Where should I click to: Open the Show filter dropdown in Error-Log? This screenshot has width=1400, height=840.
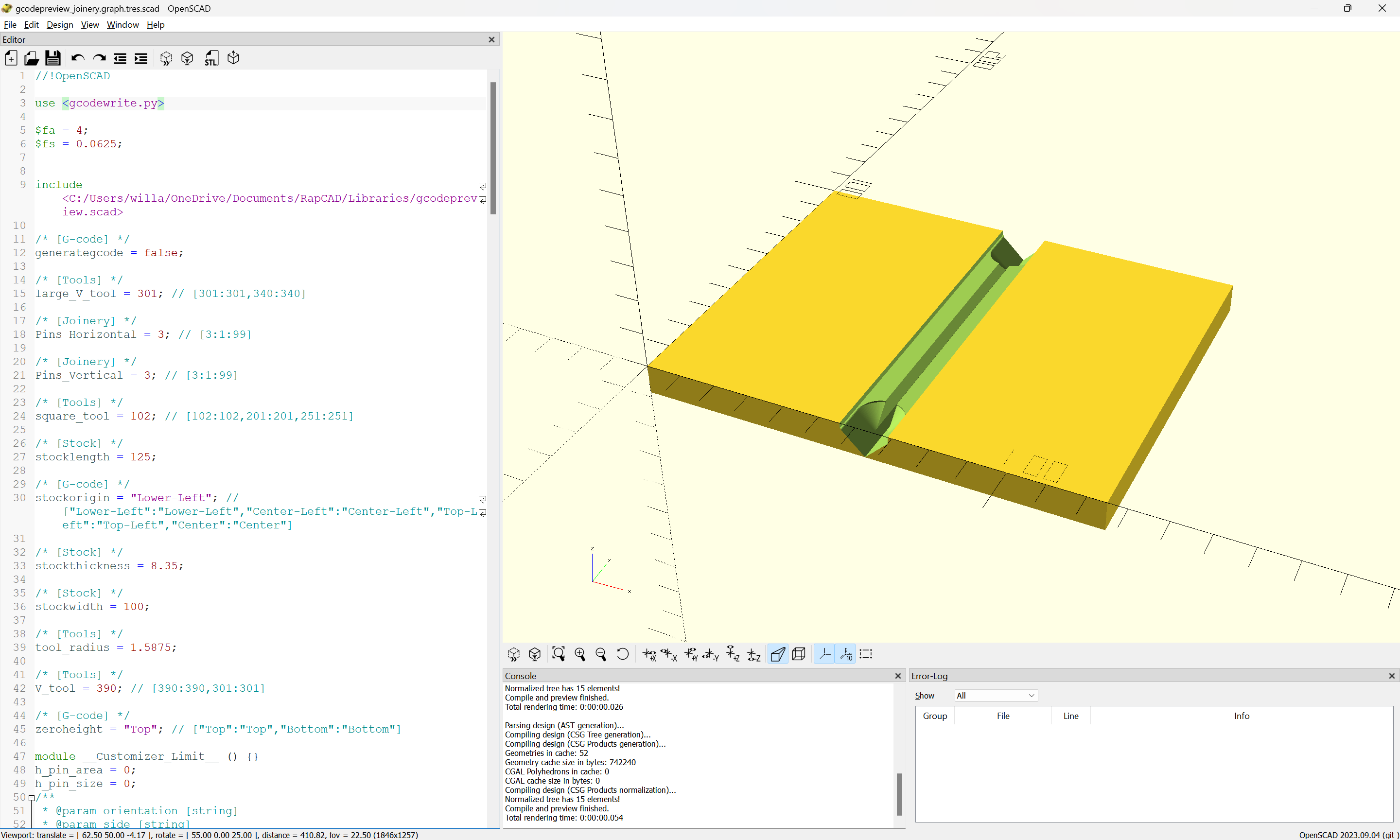[996, 696]
